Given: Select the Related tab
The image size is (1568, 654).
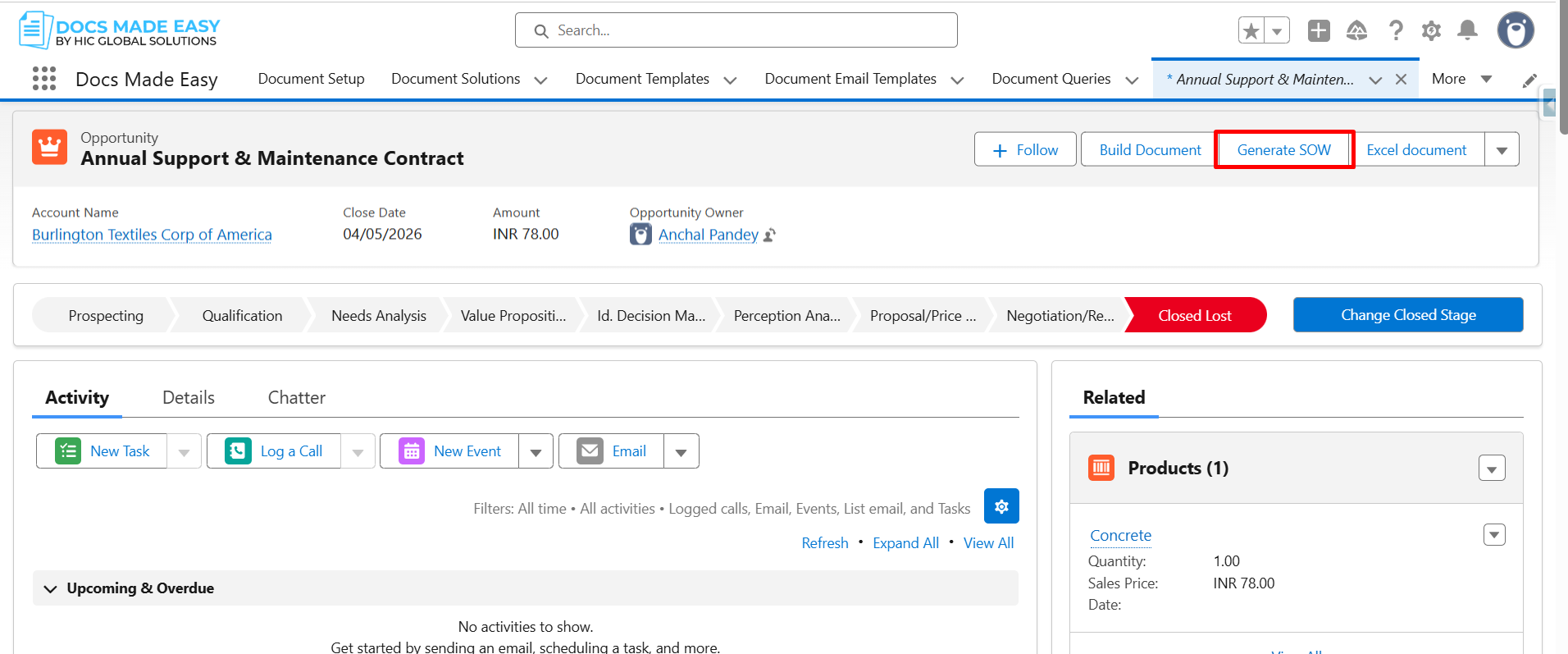Looking at the screenshot, I should point(1114,398).
